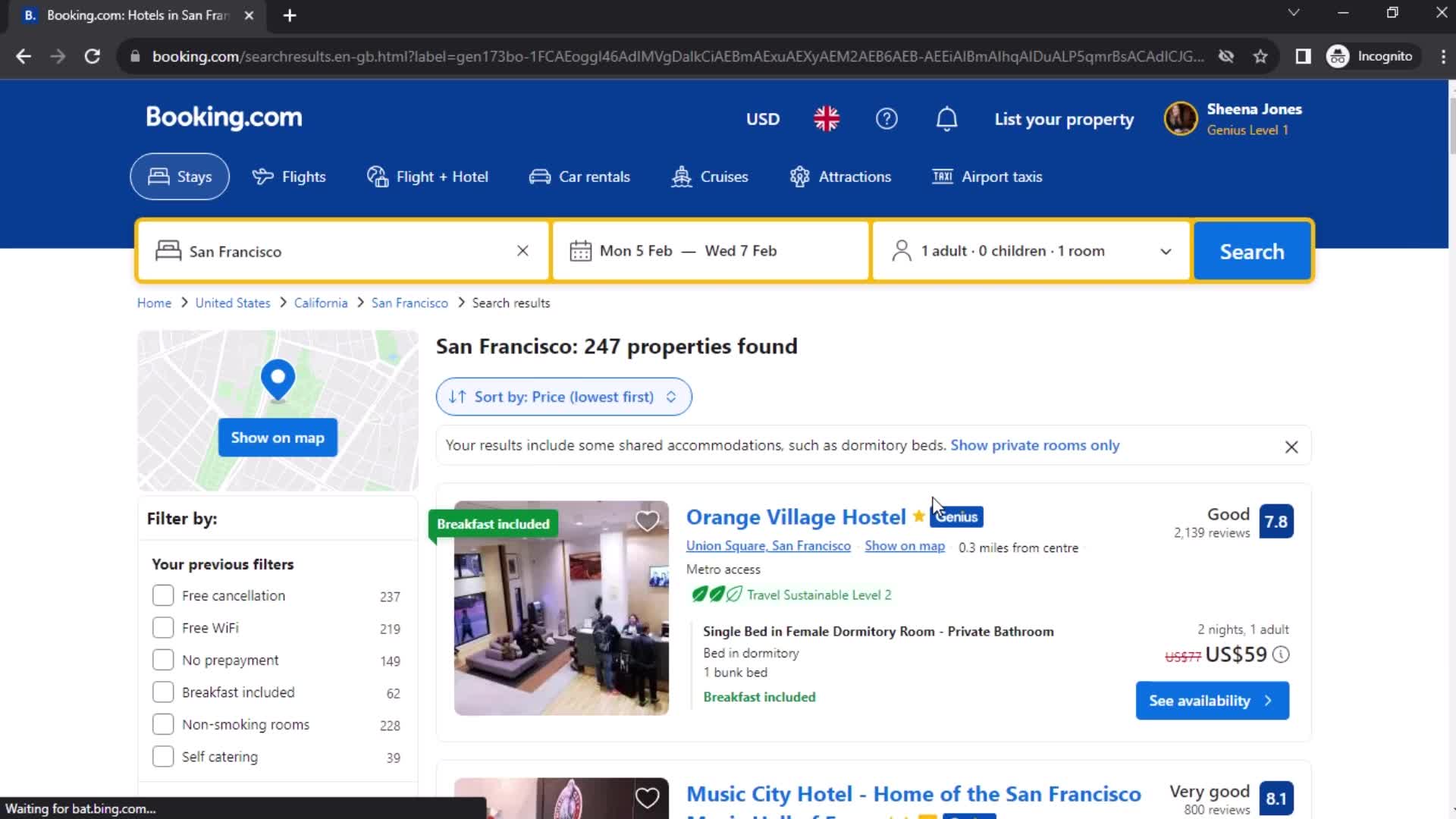
Task: Open the Sort by Price dropdown
Action: (x=563, y=397)
